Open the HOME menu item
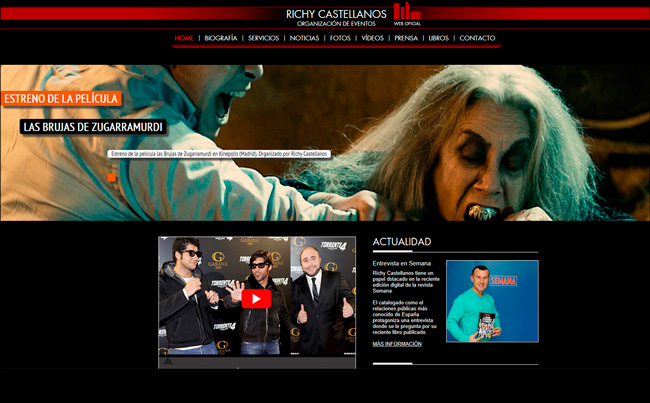Screen dimensions: 650x403 tap(184, 38)
